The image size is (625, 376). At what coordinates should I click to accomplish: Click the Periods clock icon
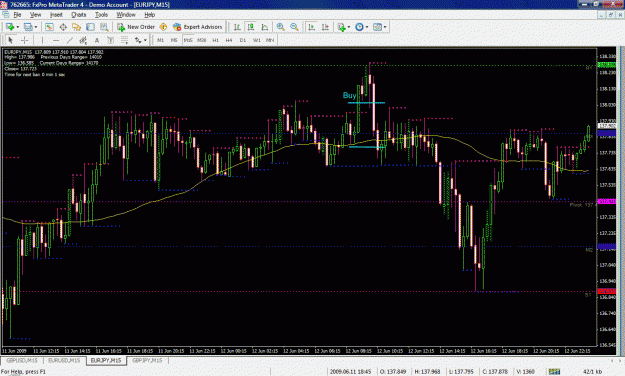[x=360, y=27]
